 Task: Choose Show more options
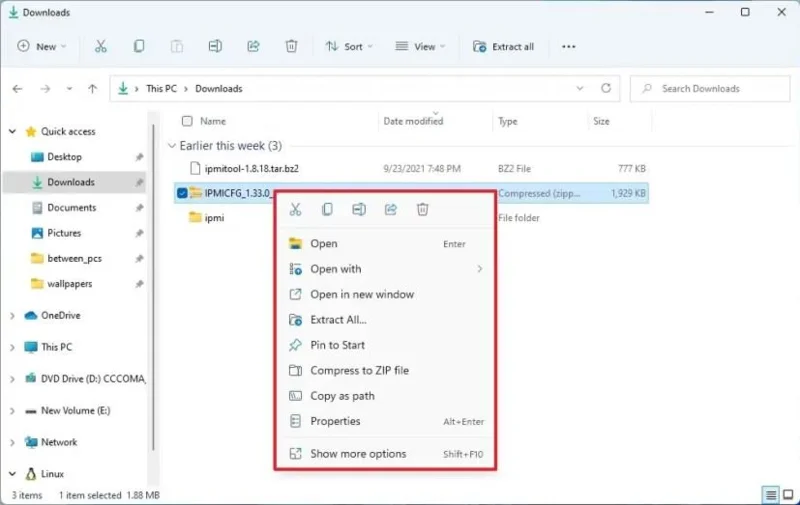(x=385, y=453)
